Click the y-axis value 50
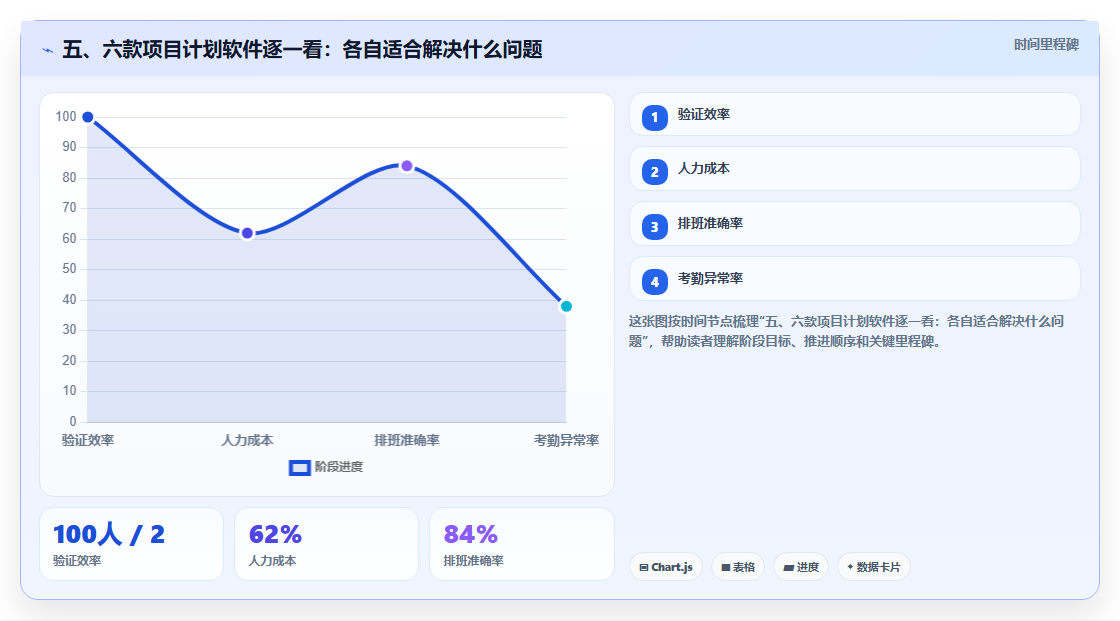1120x621 pixels. 69,269
